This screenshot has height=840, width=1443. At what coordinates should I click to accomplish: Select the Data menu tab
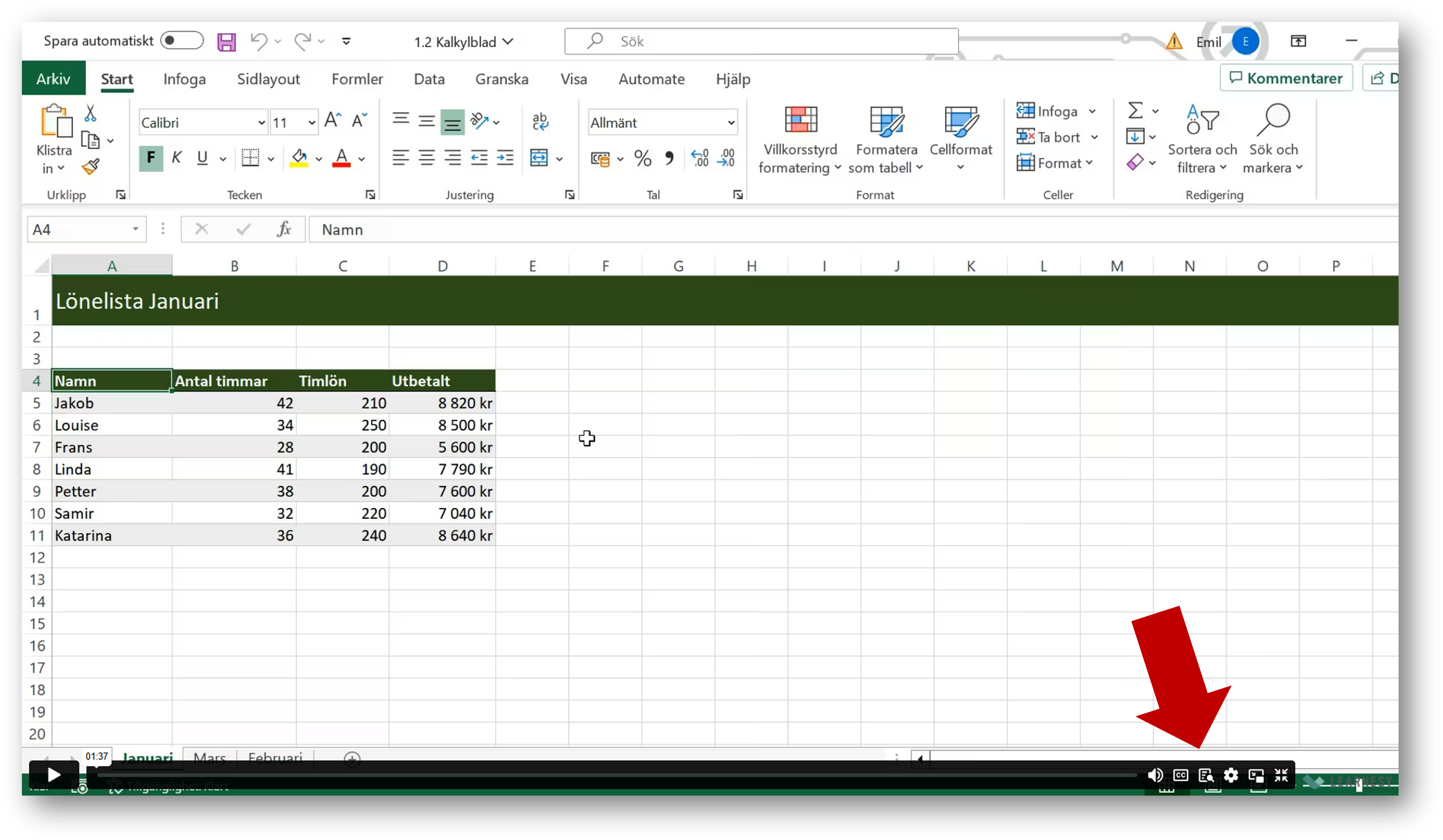(x=429, y=78)
